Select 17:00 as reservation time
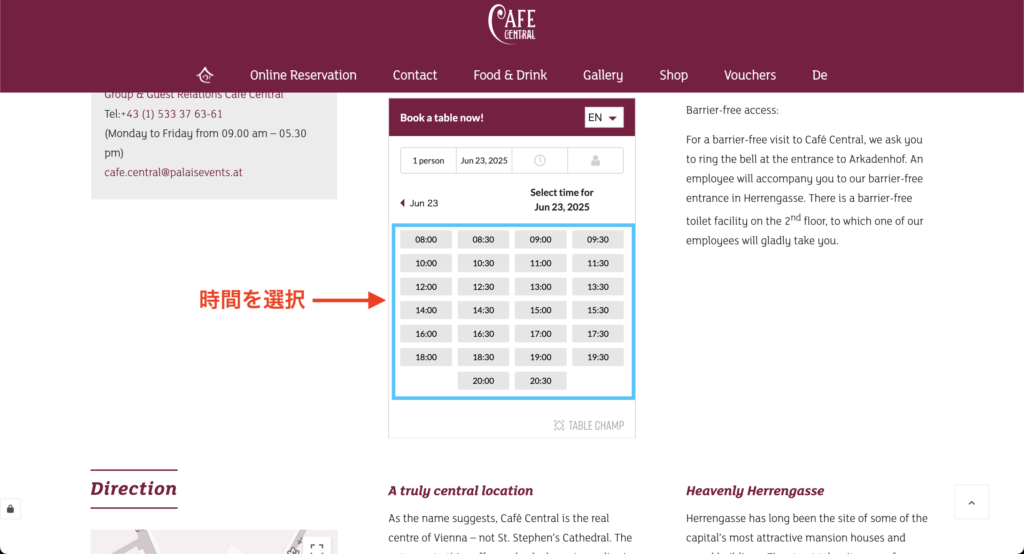The image size is (1024, 554). (541, 334)
